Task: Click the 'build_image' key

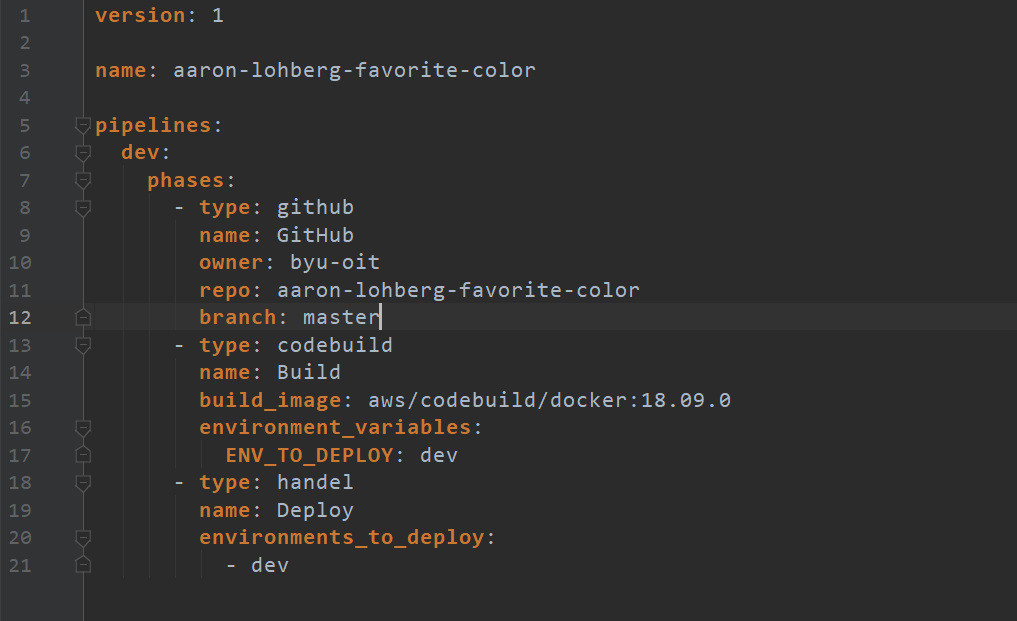Action: [x=270, y=400]
